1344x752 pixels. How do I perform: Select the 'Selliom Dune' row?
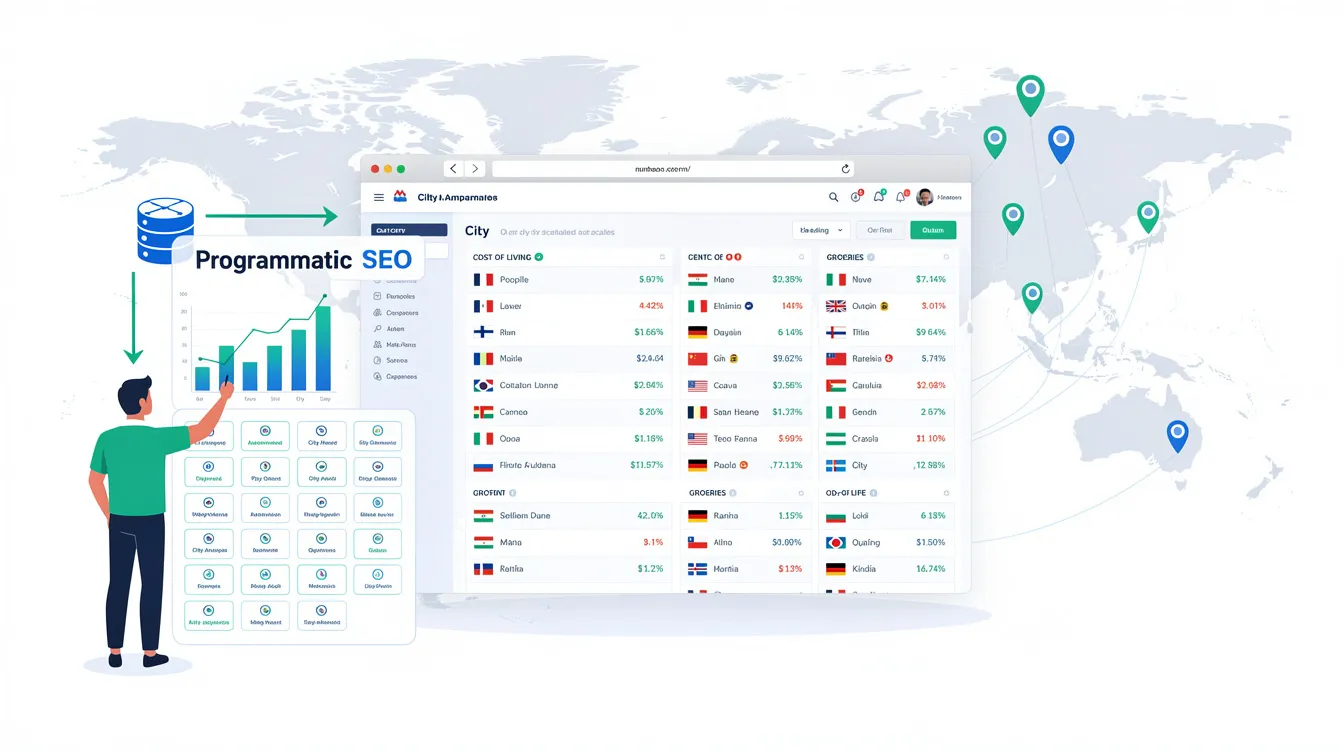coord(570,516)
